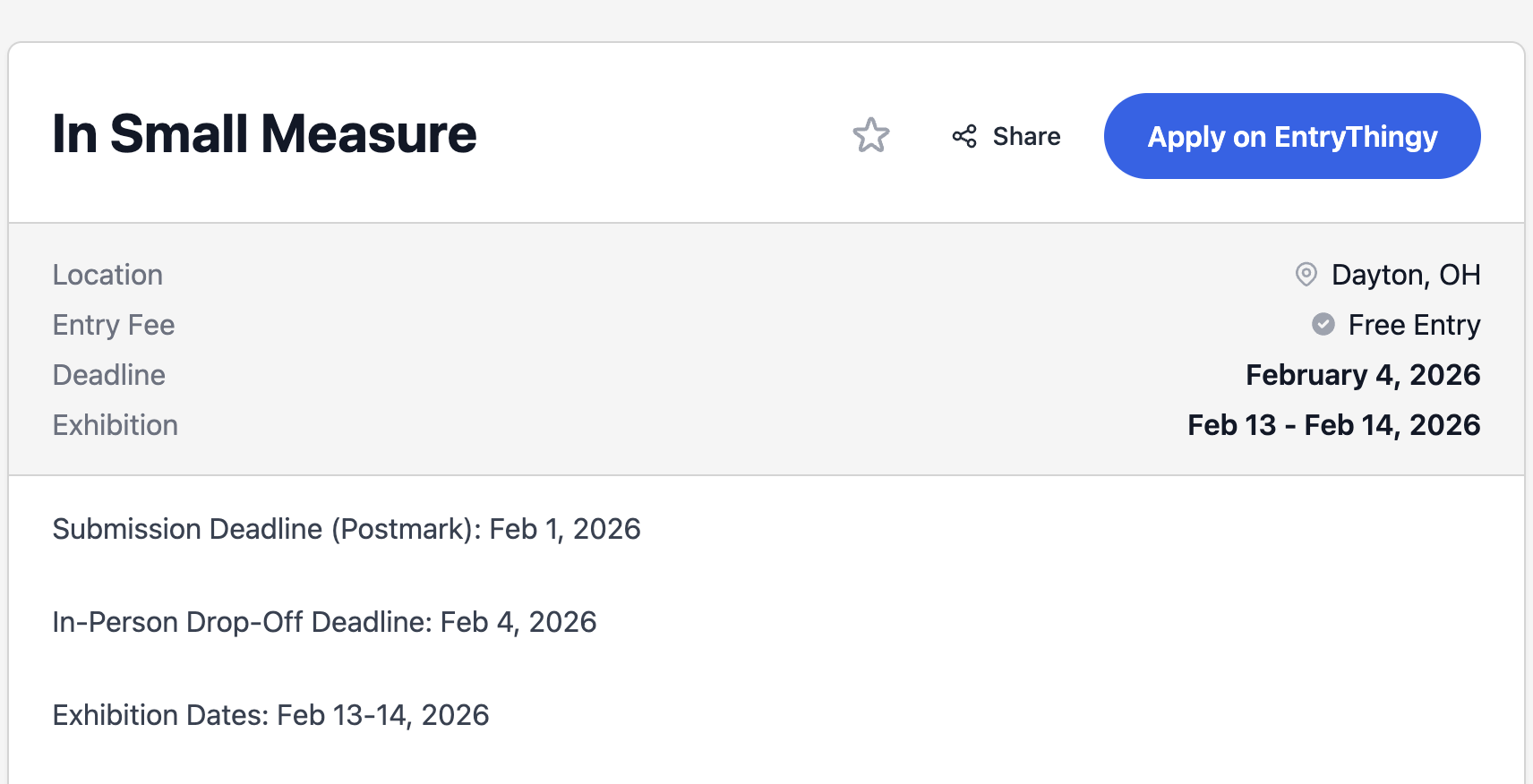The height and width of the screenshot is (784, 1533).
Task: Click the In Small Measure title
Action: click(264, 134)
